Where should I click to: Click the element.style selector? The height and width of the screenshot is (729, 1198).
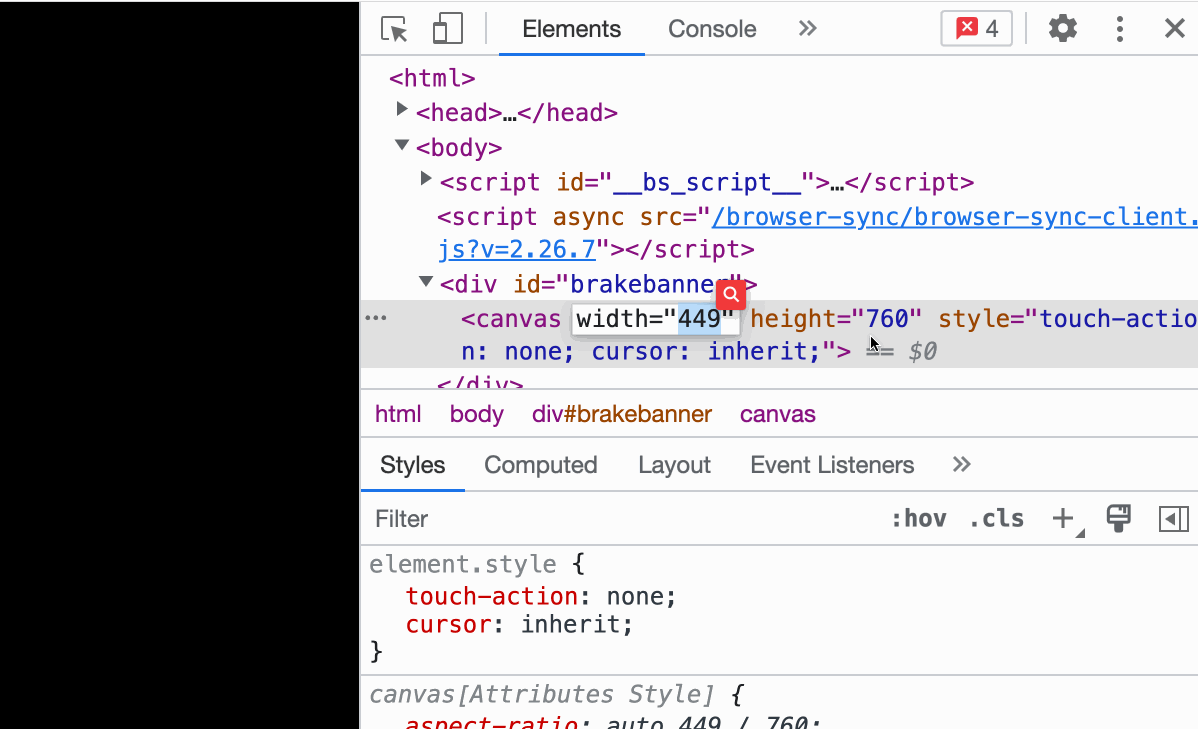coord(463,564)
